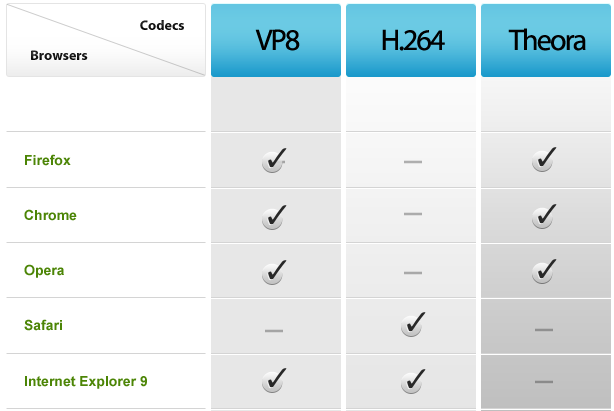The image size is (614, 411).
Task: Click Internet Explorer 9 VP8 checkmark
Action: 274,380
